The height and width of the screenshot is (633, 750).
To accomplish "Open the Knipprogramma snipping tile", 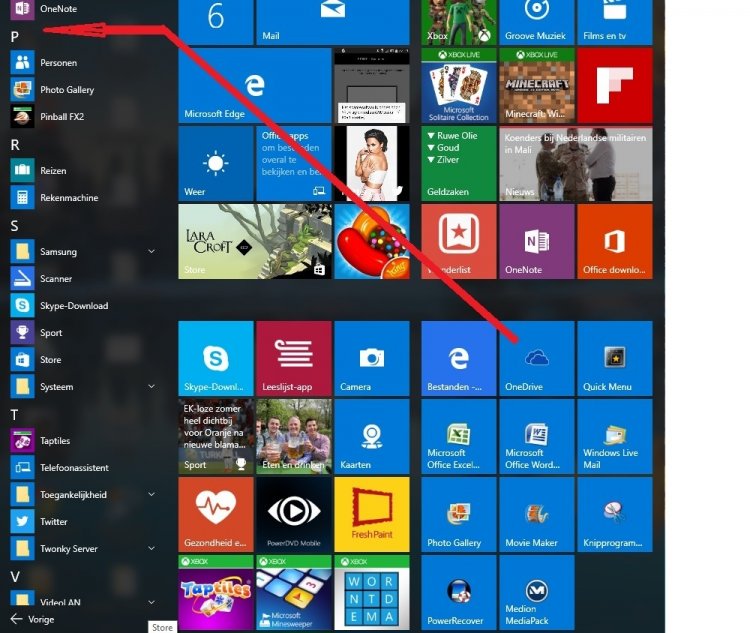I will tap(615, 514).
